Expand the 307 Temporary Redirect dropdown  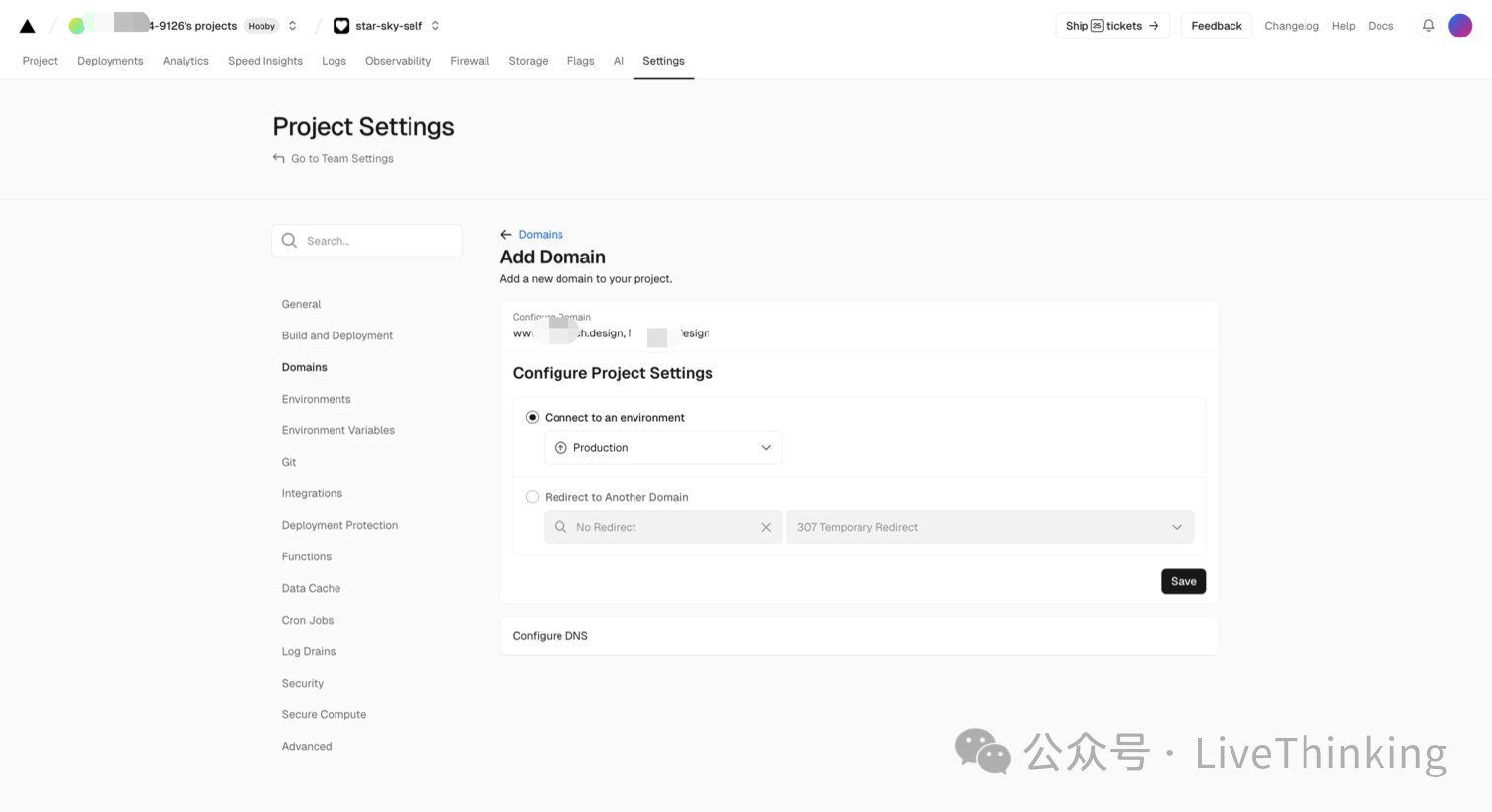point(990,527)
